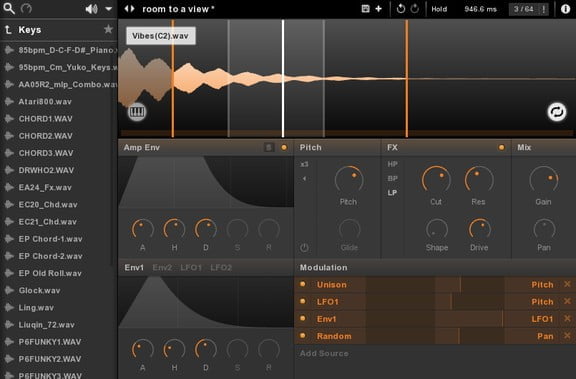Click the 3 / 64 voice counter

click(x=523, y=9)
